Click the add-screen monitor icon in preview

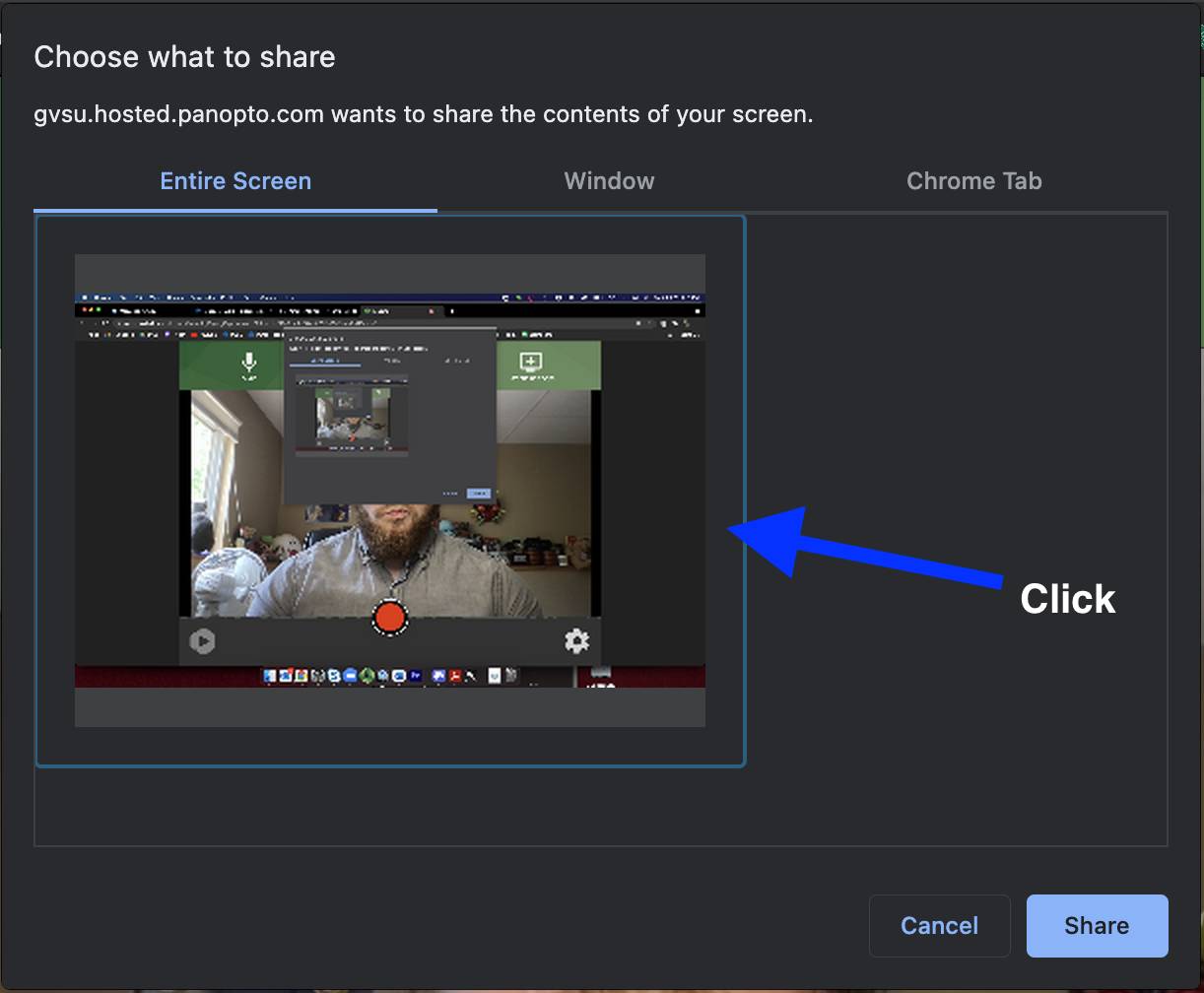[x=530, y=364]
